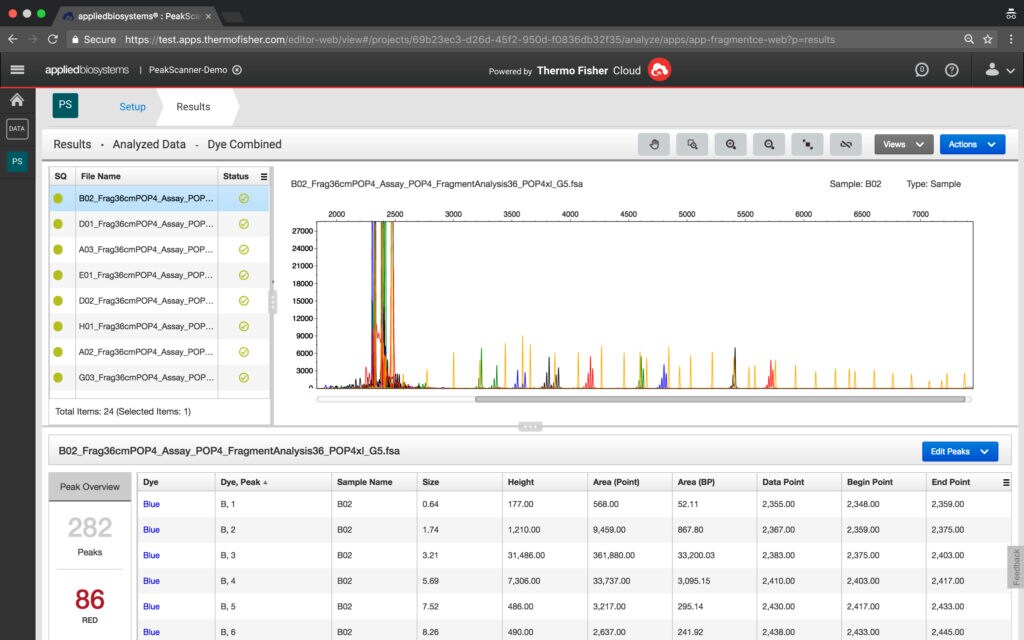
Task: Zoom in on the electropherogram plot
Action: pos(731,144)
